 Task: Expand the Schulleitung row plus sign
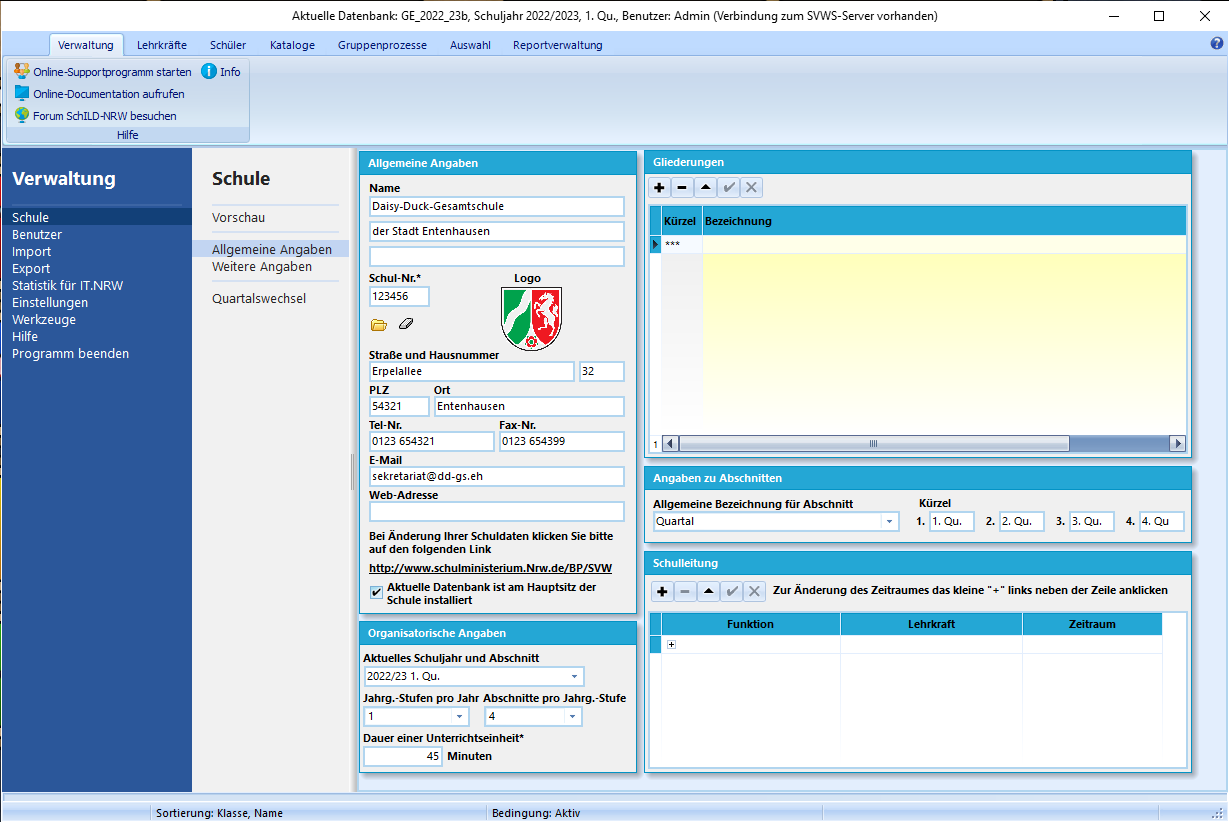pos(671,644)
